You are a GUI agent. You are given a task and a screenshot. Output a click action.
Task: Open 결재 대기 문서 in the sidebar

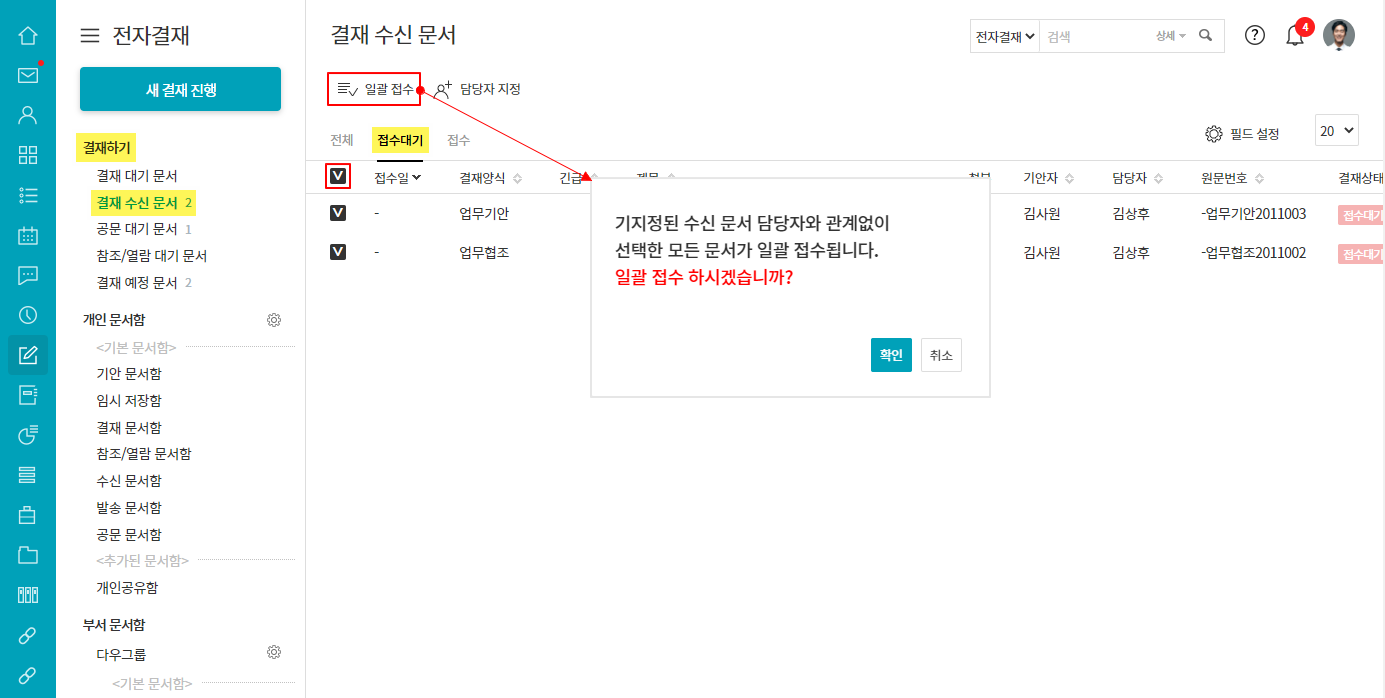137,176
